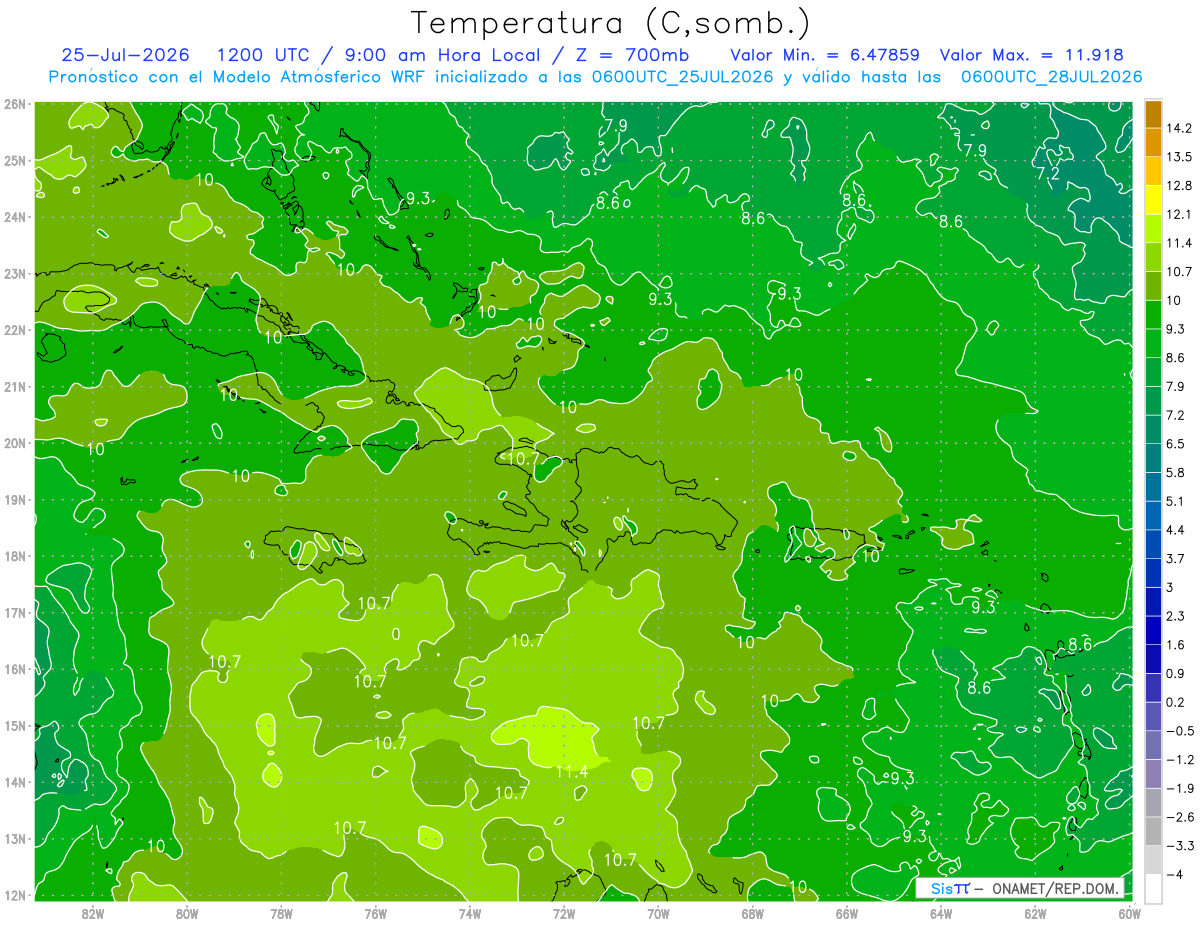Click the '68W' longitude axis label

[x=753, y=913]
